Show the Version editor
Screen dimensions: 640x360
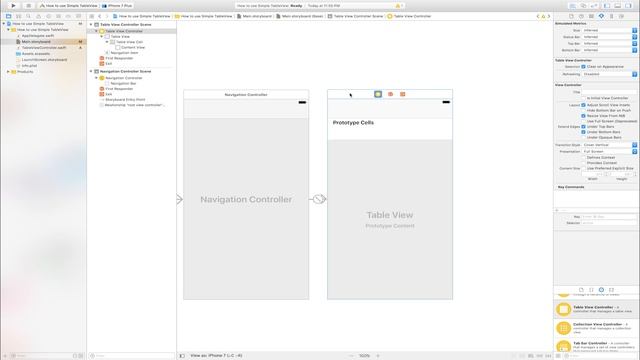[x=593, y=6]
